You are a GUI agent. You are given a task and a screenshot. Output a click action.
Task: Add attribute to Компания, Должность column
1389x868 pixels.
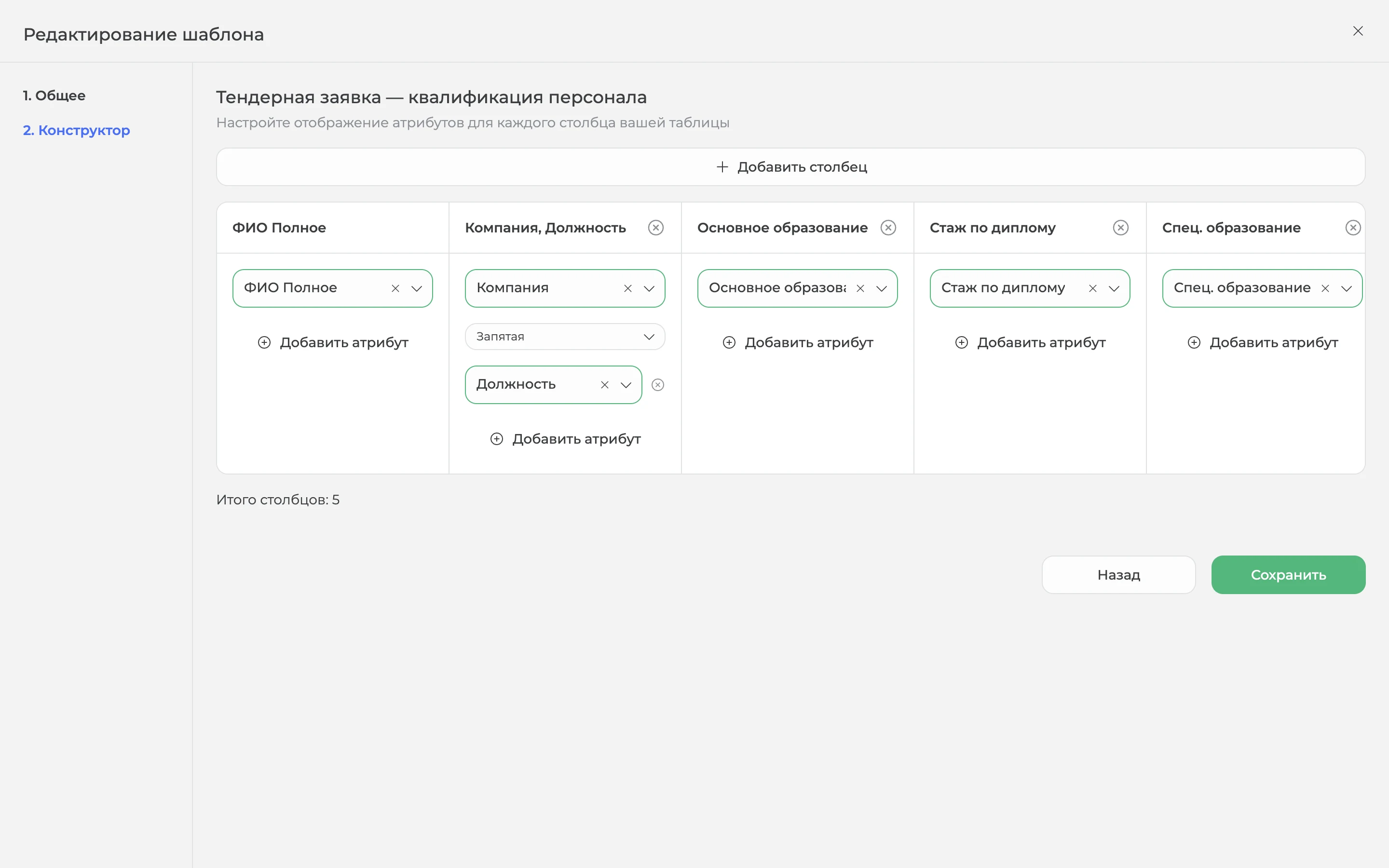(x=565, y=439)
